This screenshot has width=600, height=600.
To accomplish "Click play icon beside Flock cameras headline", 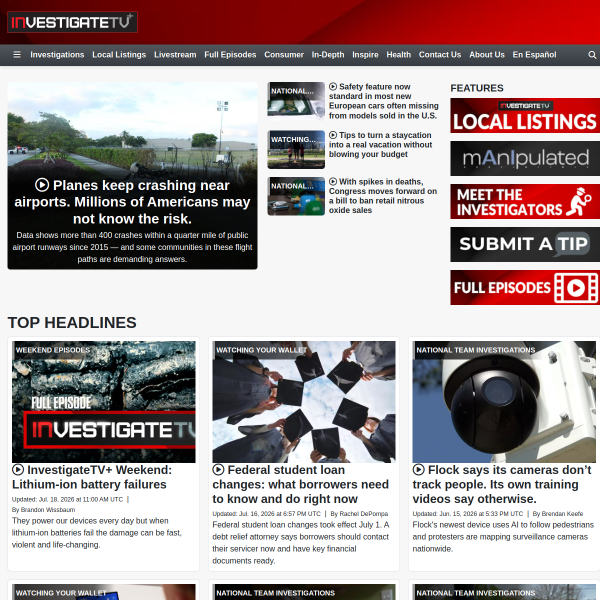I will pyautogui.click(x=419, y=470).
